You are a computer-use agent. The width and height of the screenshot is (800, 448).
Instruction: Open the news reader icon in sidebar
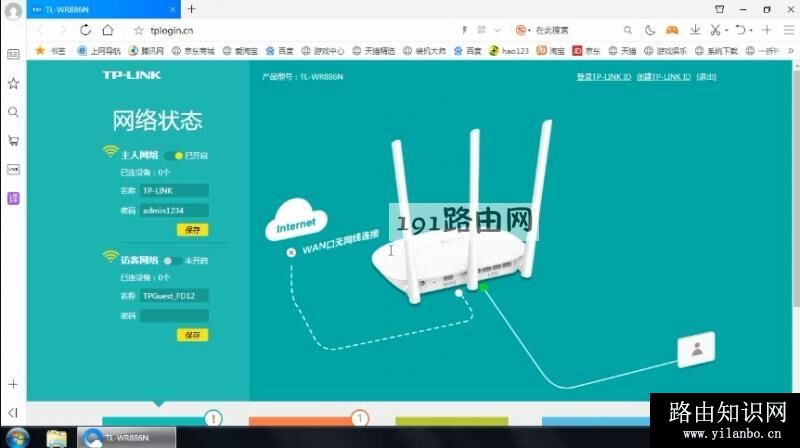tap(13, 54)
